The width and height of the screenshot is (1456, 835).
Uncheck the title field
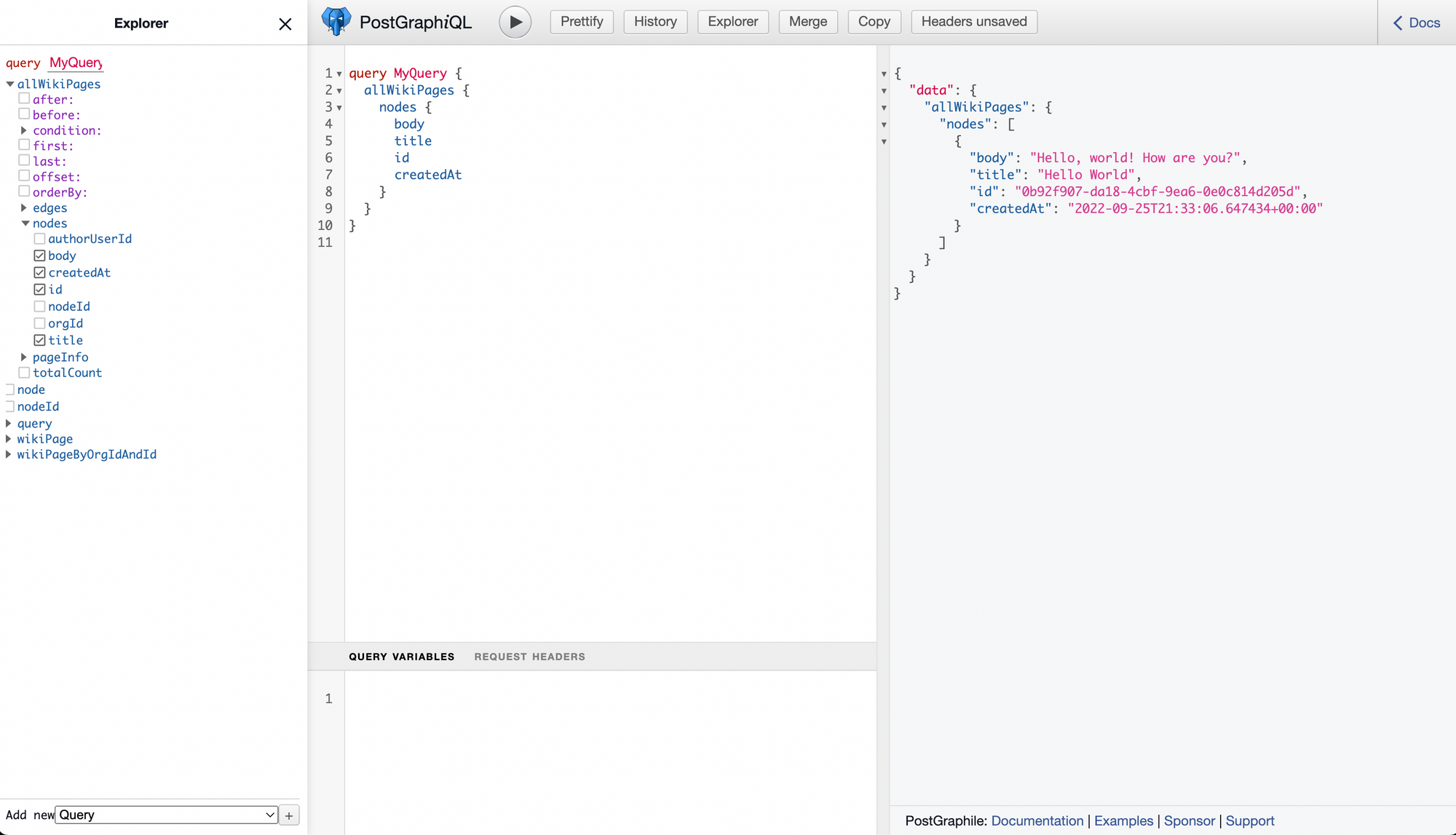coord(39,340)
